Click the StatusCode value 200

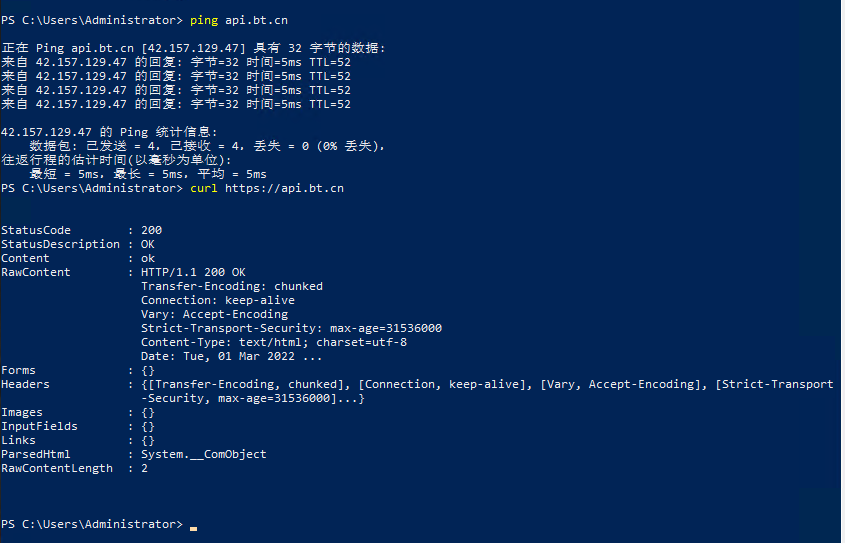click(151, 230)
